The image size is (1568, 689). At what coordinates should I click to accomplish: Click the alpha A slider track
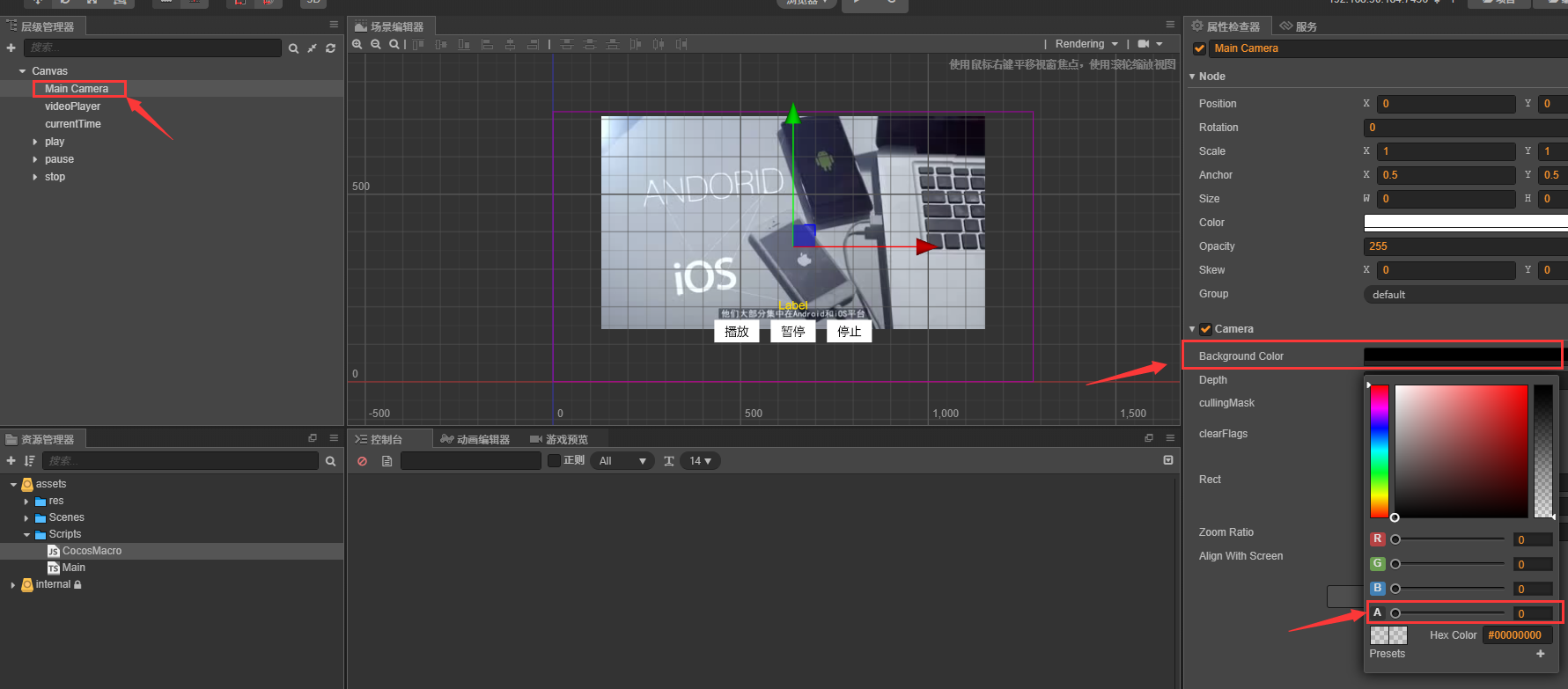tap(1449, 613)
